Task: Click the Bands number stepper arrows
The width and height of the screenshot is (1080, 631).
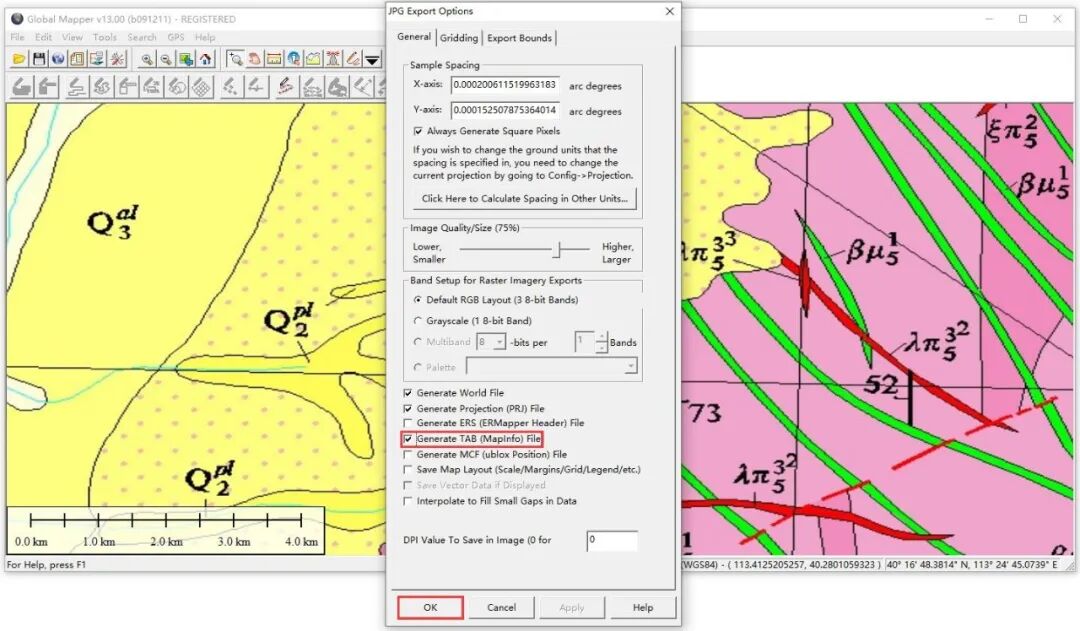Action: click(601, 342)
